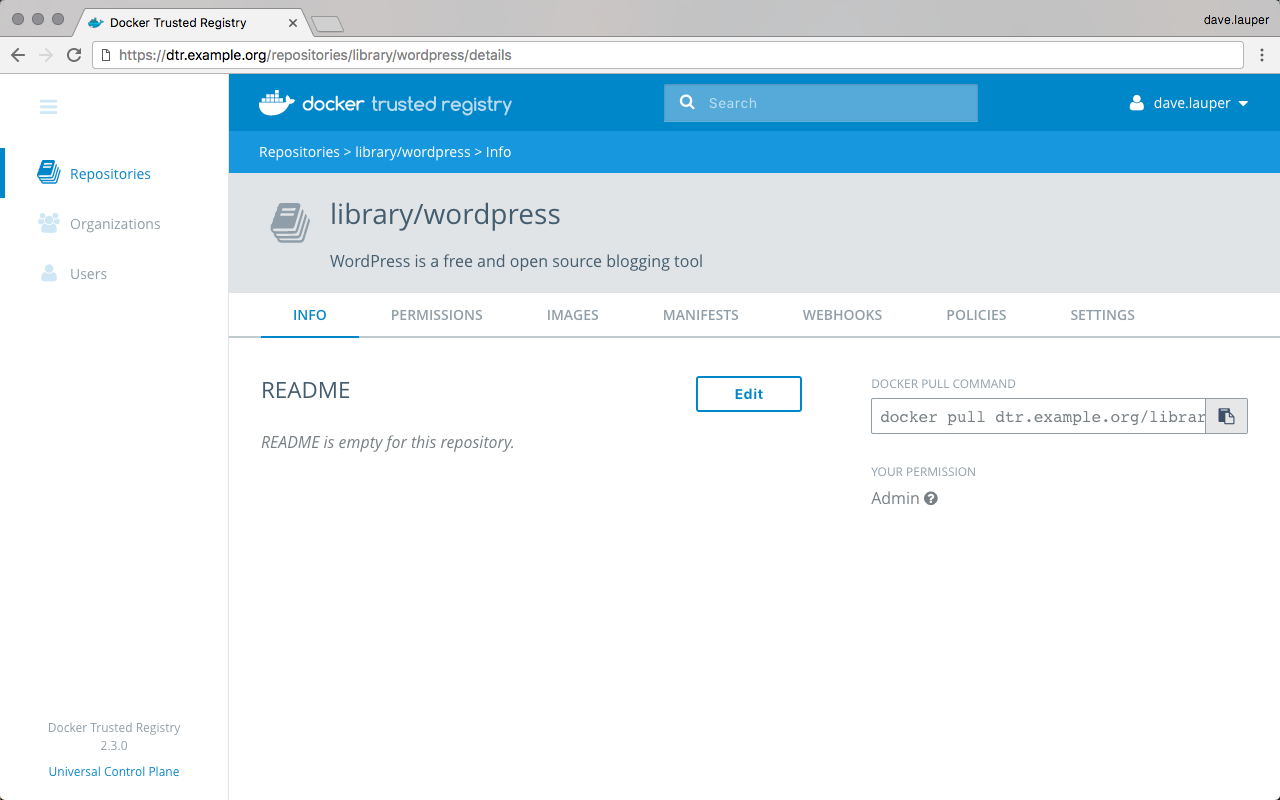Click the docker pull command text field

(x=1038, y=417)
